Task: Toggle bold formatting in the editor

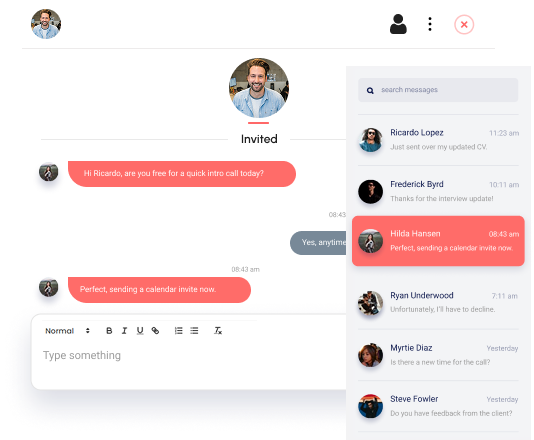Action: click(109, 331)
